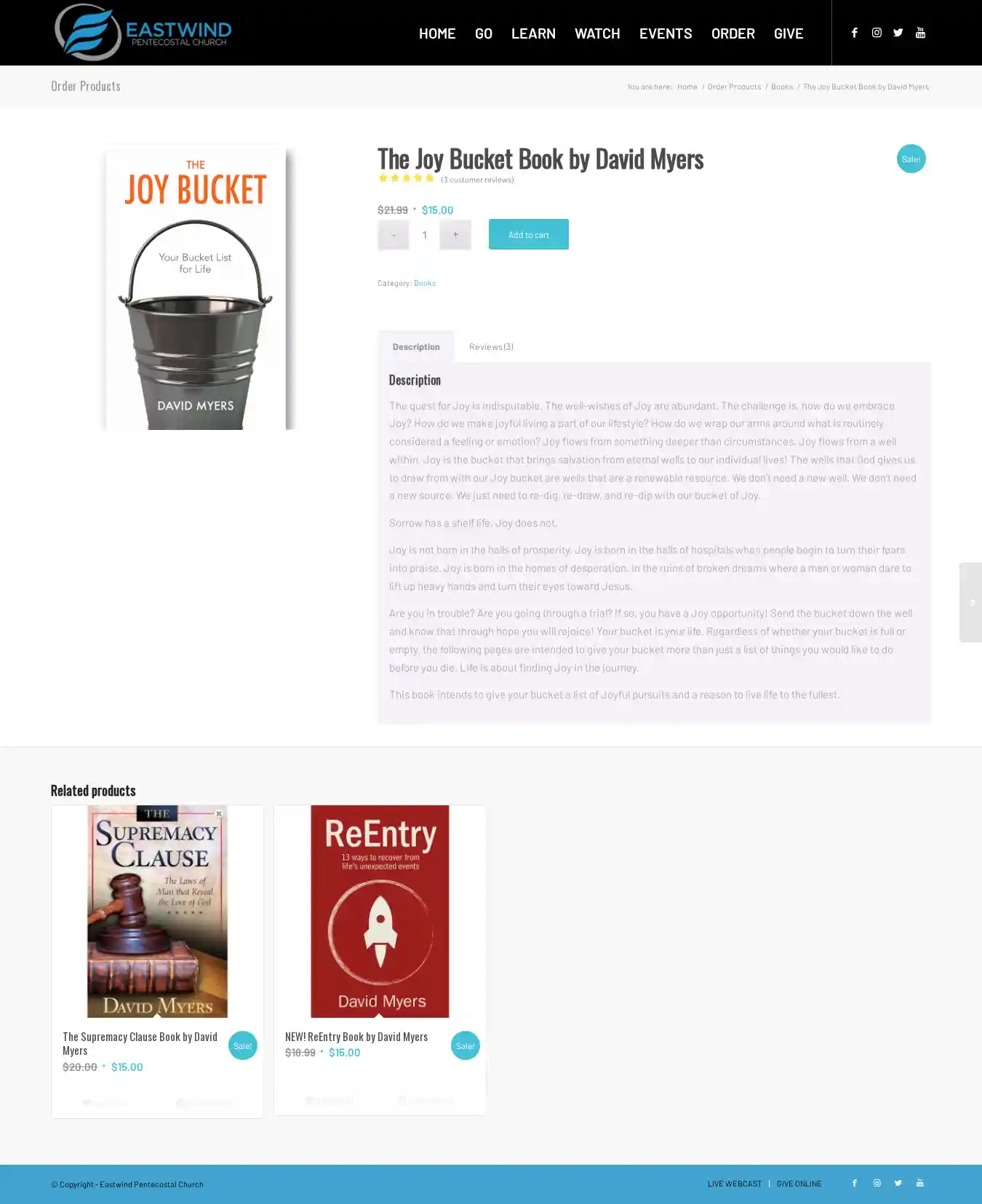Screen dimensions: 982x1204
Task: Open the WATCH menu item
Action: [597, 33]
